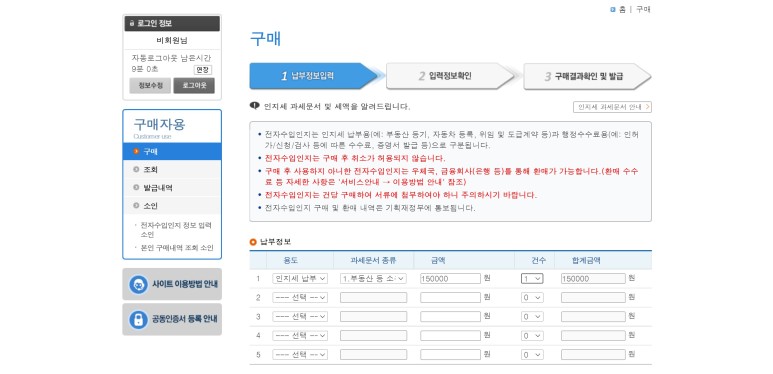Select step 2 입력정보확인 tab
Viewport: 773px width, 374px height.
tap(450, 76)
